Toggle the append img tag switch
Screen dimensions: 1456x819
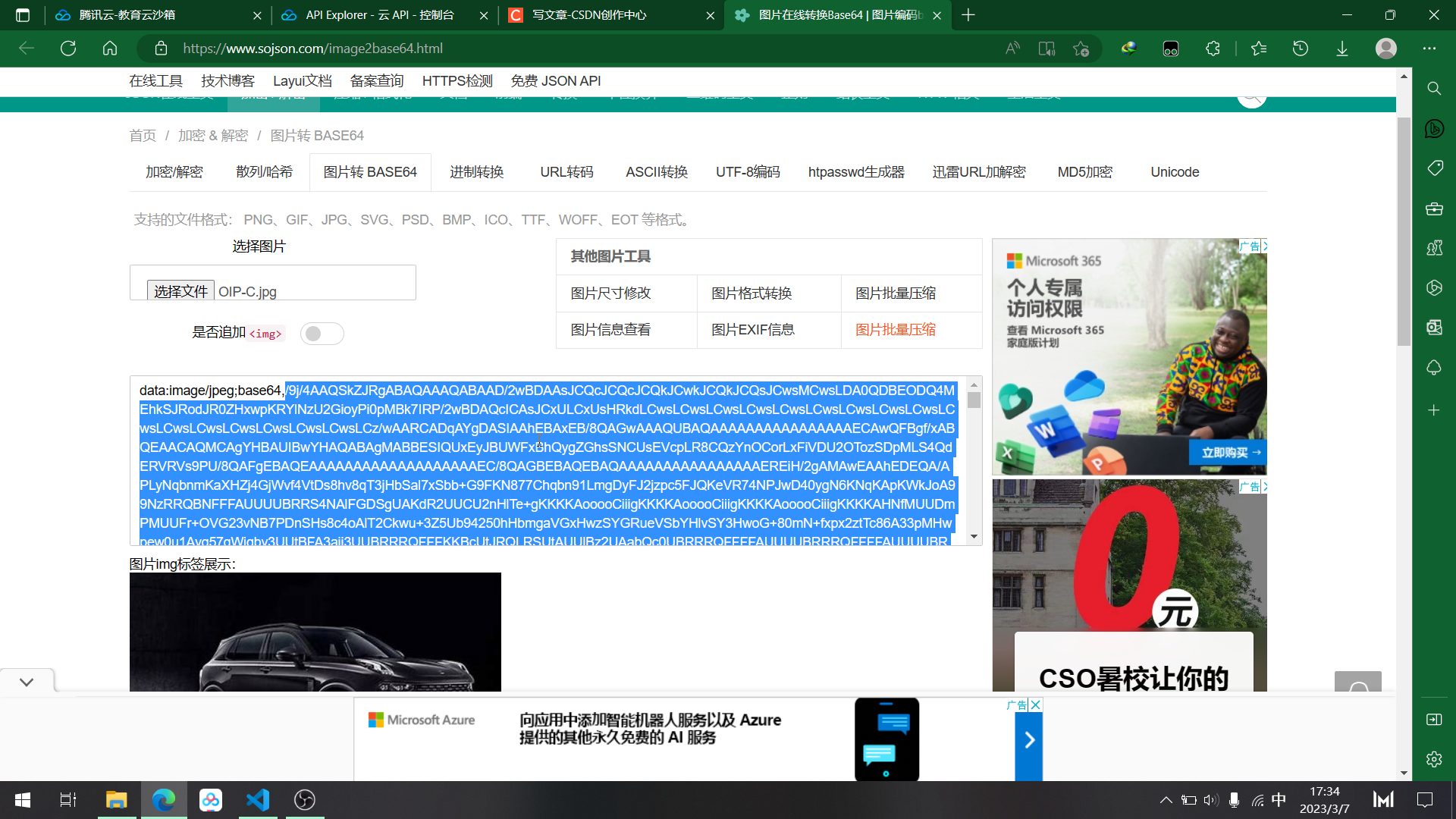[322, 334]
